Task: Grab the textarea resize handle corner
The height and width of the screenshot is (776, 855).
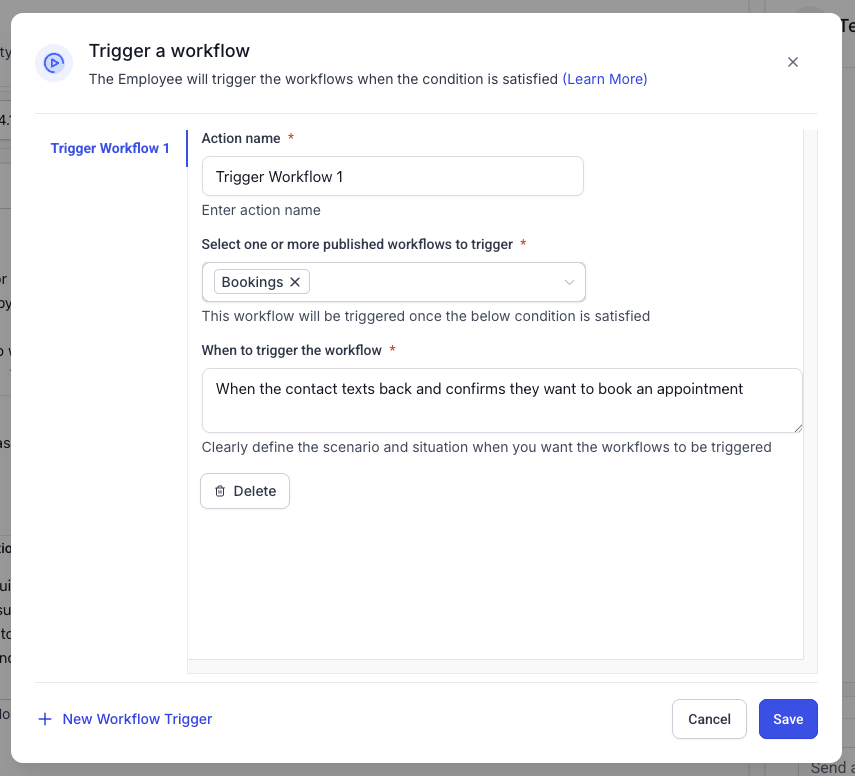Action: (797, 427)
